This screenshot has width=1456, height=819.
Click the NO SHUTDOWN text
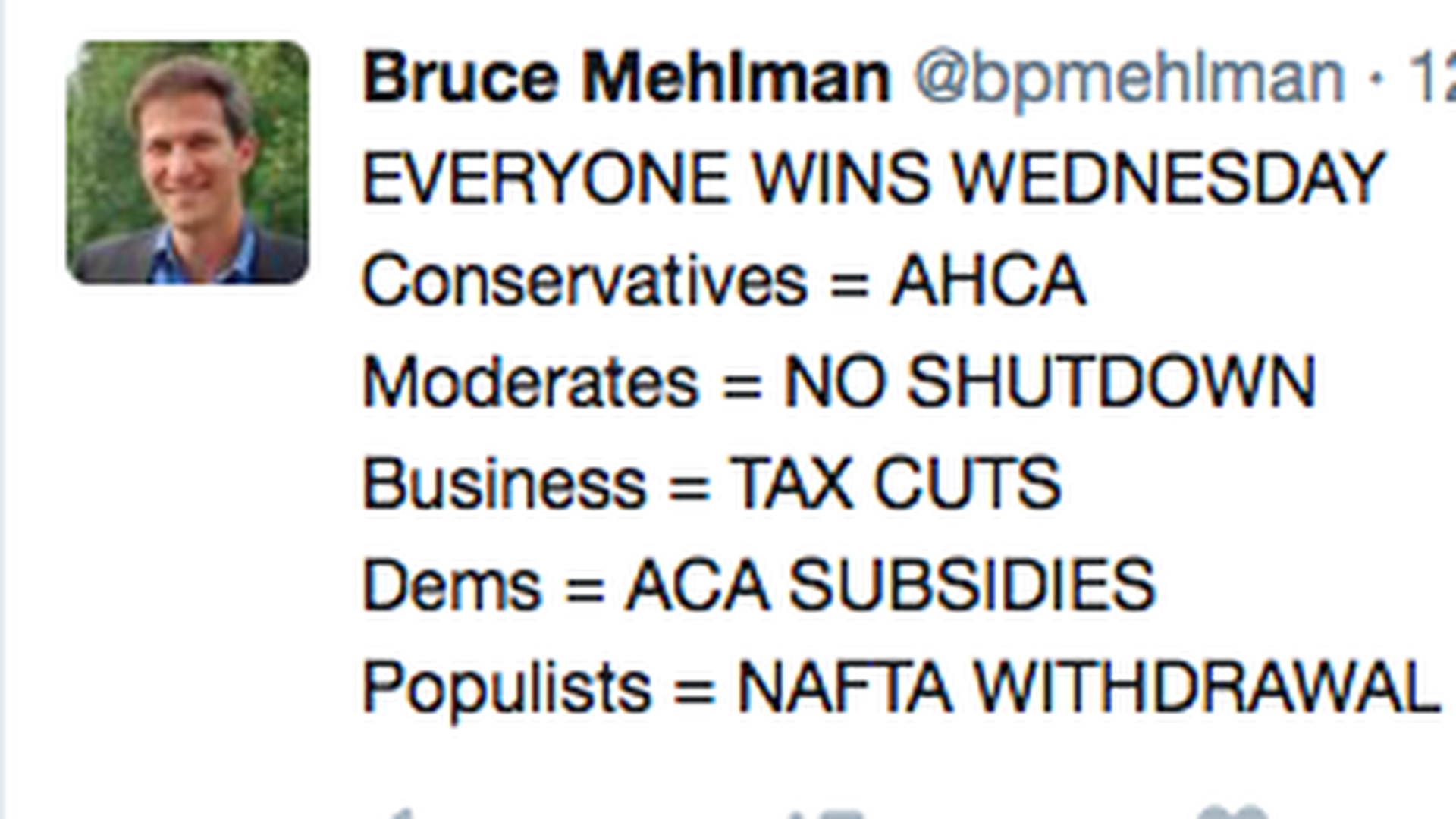tap(1049, 382)
